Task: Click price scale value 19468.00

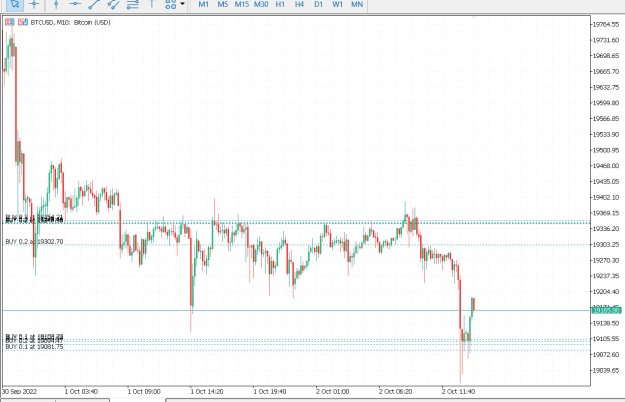Action: point(606,166)
